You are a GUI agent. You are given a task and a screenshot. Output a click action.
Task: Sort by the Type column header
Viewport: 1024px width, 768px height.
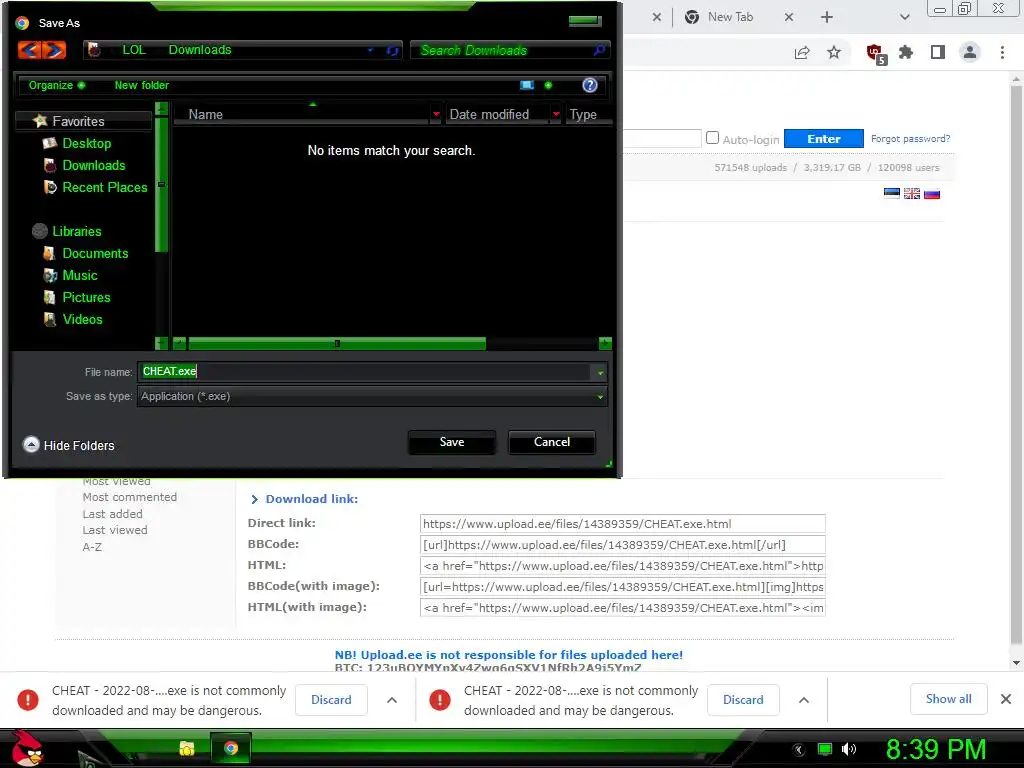pos(583,114)
